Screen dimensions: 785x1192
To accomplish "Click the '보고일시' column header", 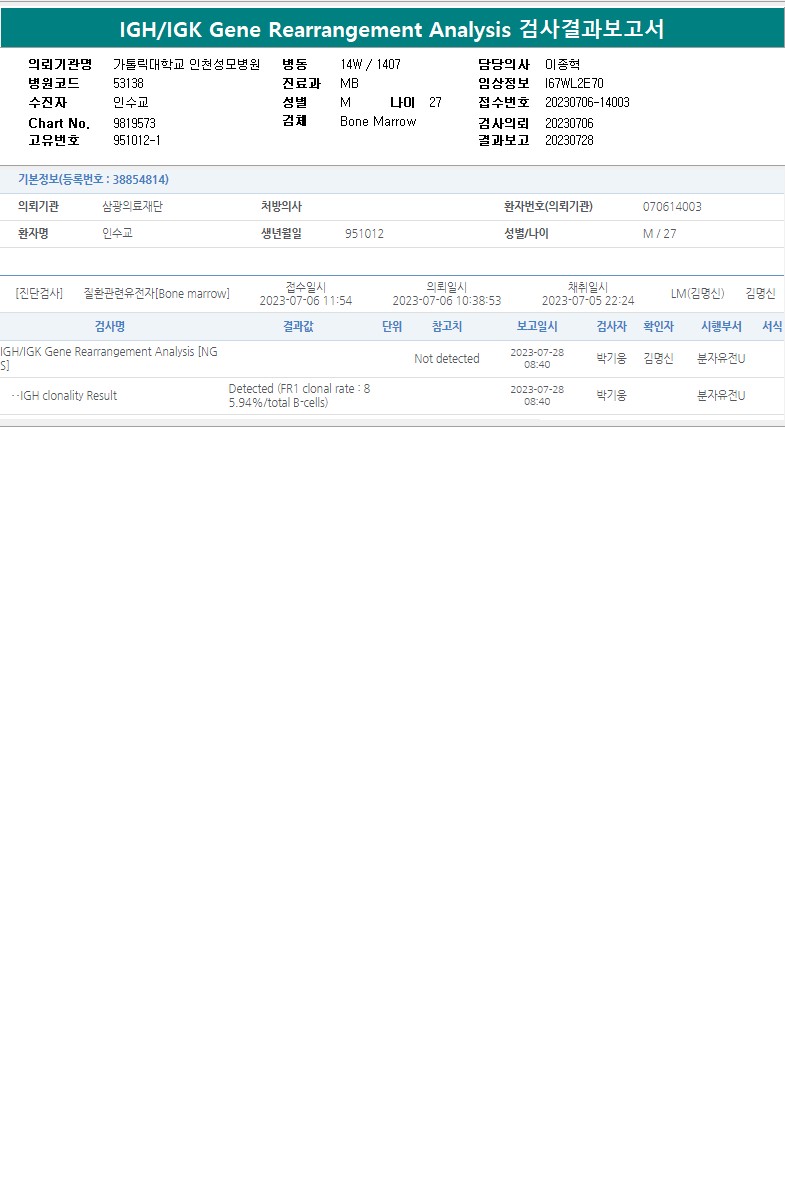I will [537, 326].
